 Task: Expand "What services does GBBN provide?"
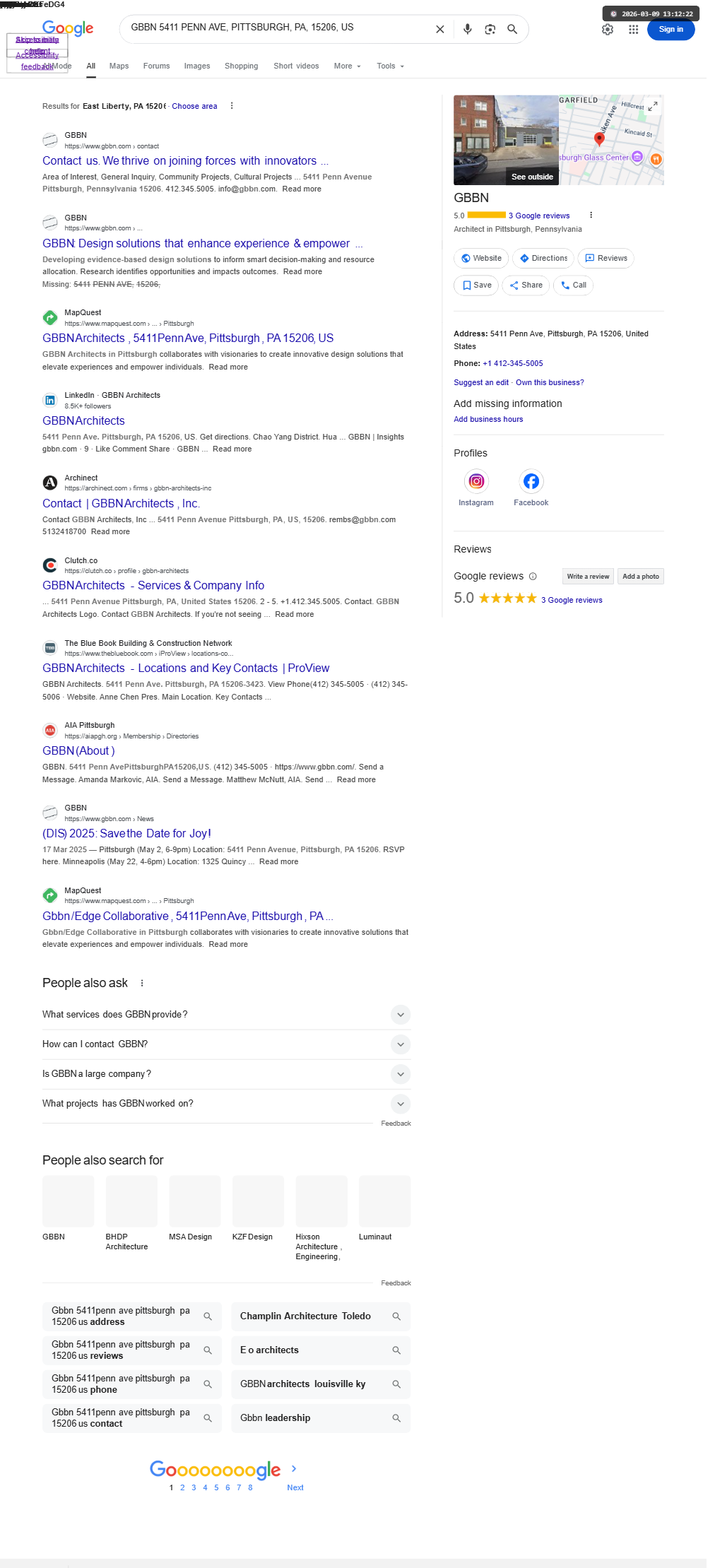400,1015
